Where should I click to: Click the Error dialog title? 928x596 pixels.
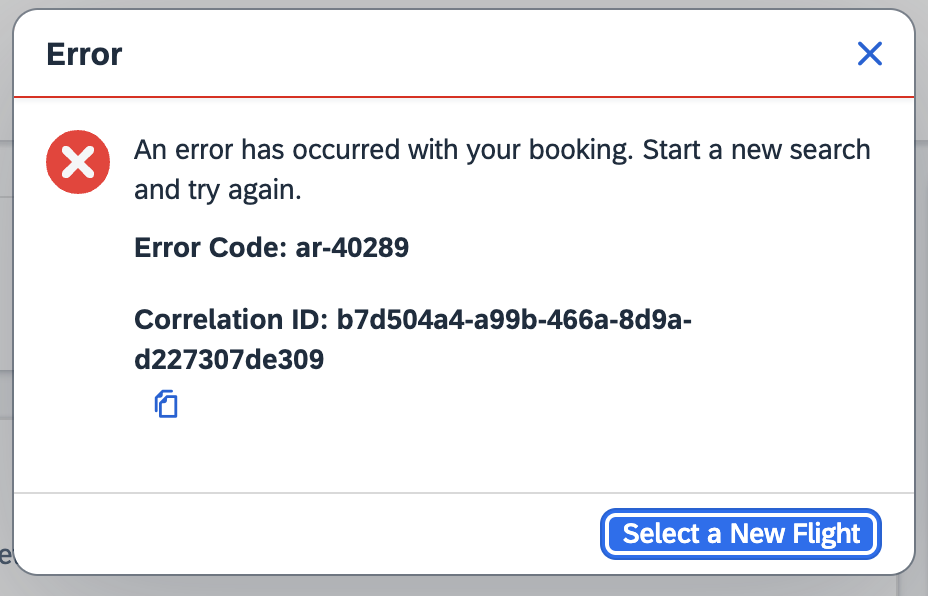pyautogui.click(x=84, y=54)
